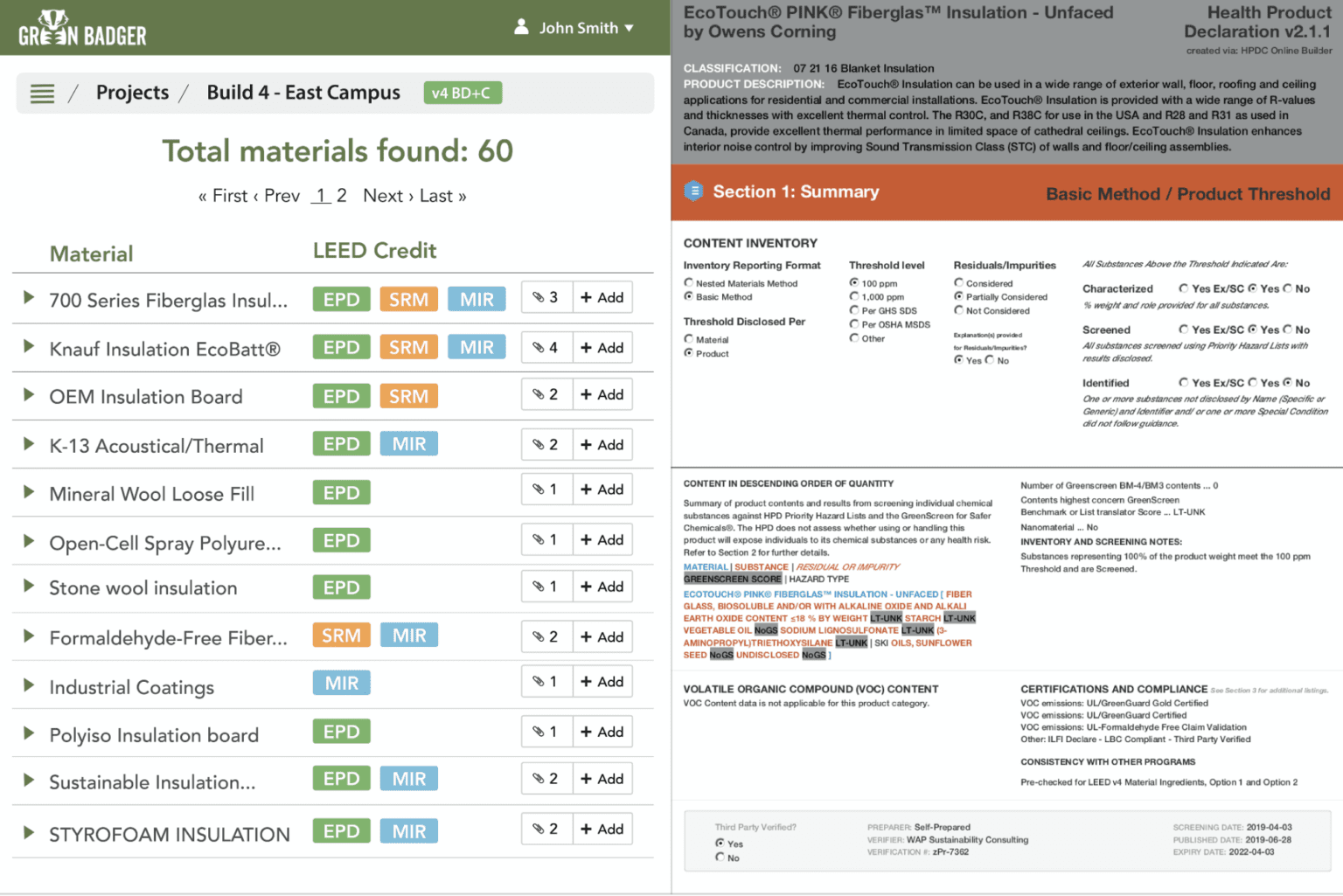
Task: Click the tag count for Open-Cell Spray Polyurethane
Action: click(x=546, y=539)
